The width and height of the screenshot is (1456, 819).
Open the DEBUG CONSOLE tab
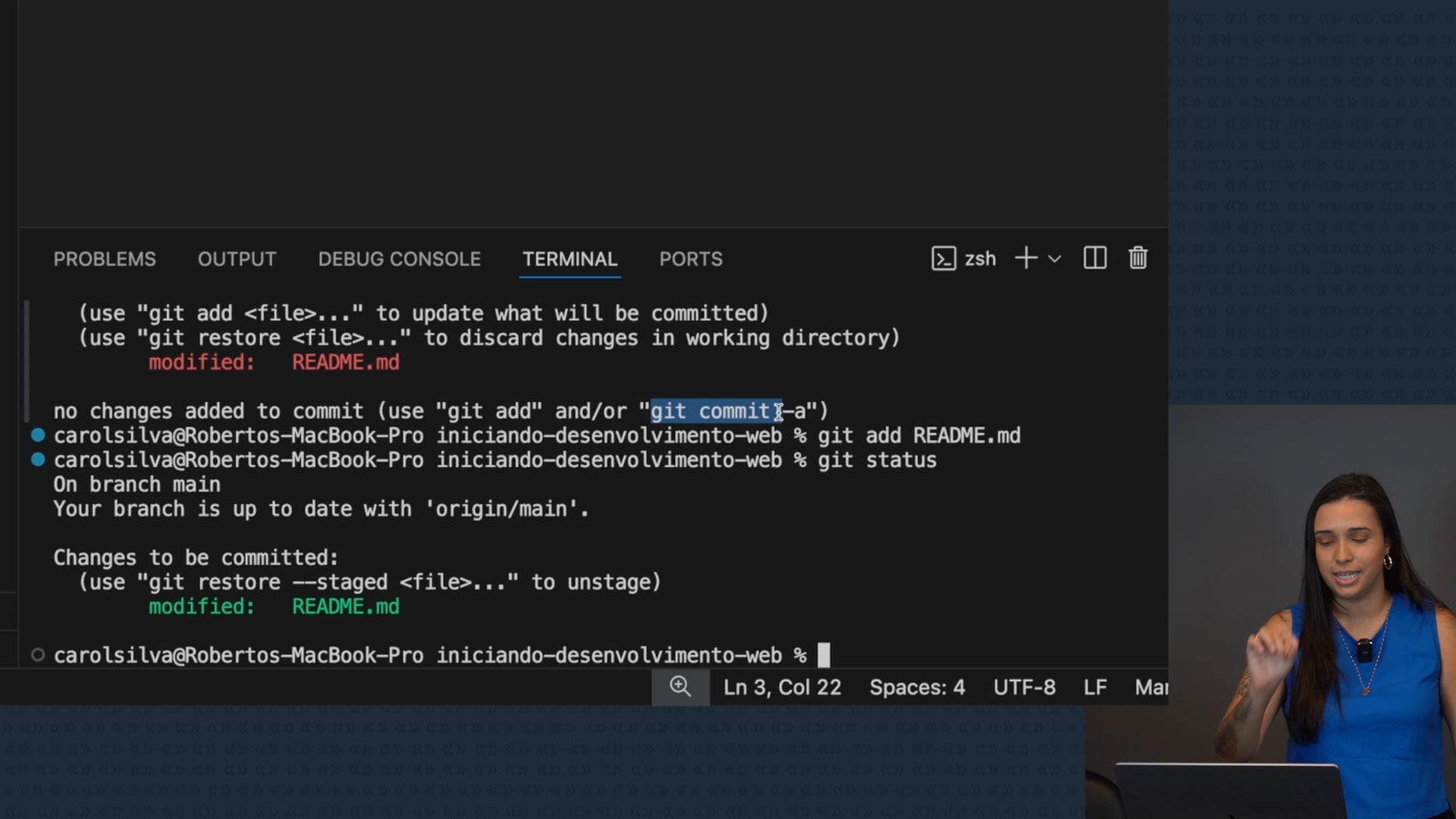point(399,259)
